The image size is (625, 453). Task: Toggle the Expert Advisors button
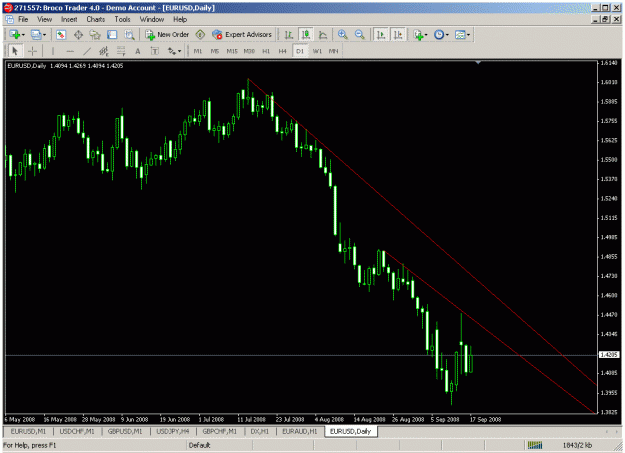pos(242,35)
